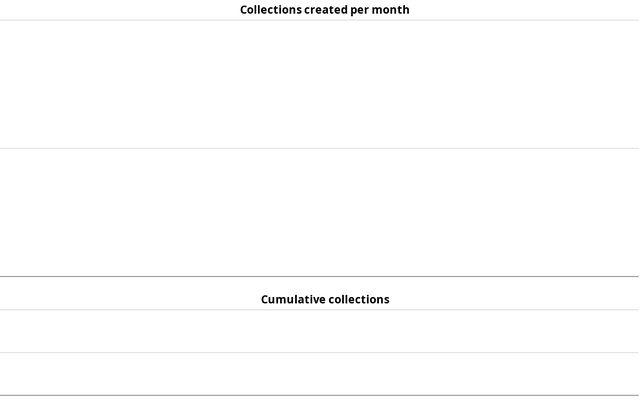
Task: Click the top gridline under Cumulative collections title
Action: (x=320, y=310)
